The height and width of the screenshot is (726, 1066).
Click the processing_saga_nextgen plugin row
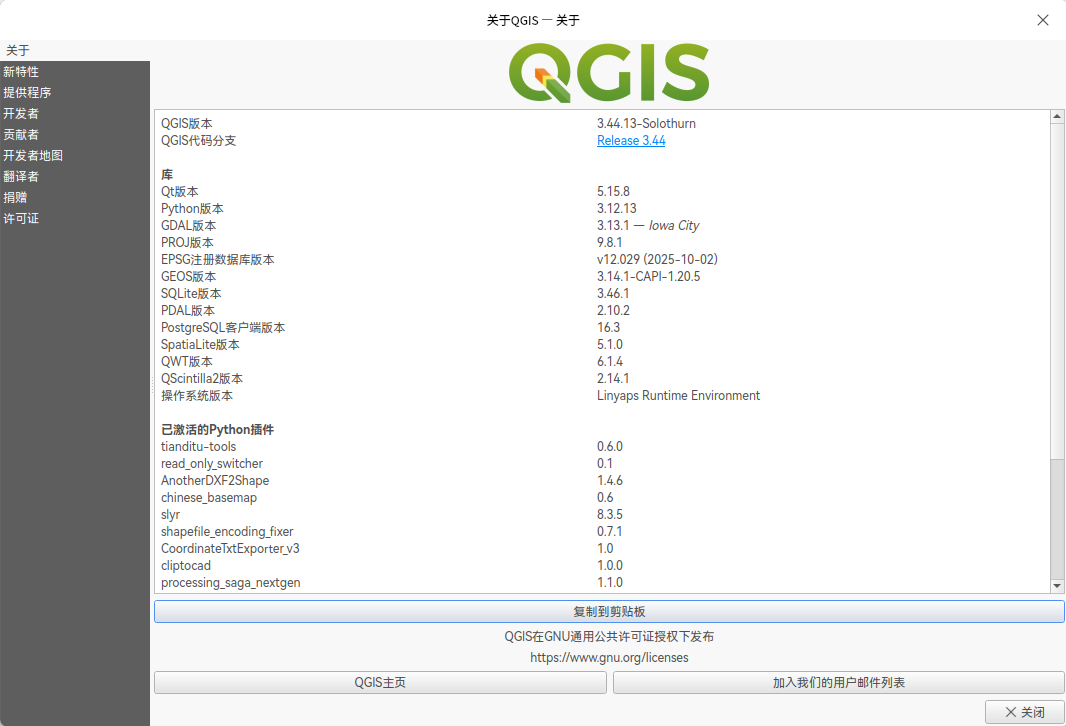[x=230, y=583]
